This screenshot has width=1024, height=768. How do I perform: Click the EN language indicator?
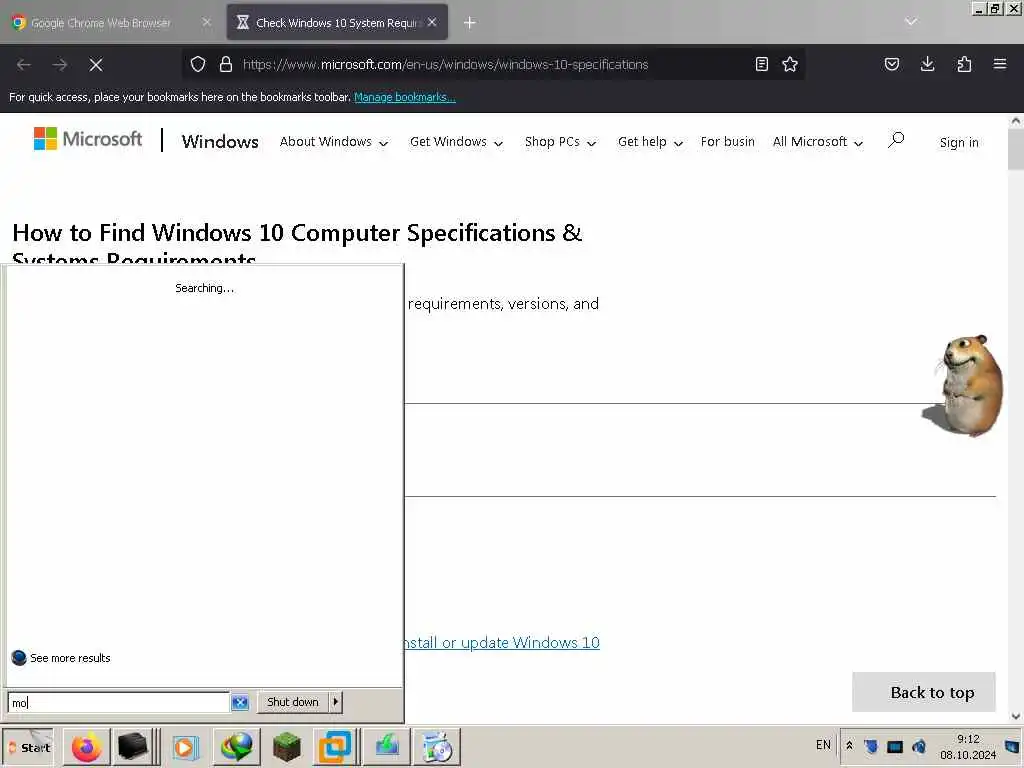823,745
